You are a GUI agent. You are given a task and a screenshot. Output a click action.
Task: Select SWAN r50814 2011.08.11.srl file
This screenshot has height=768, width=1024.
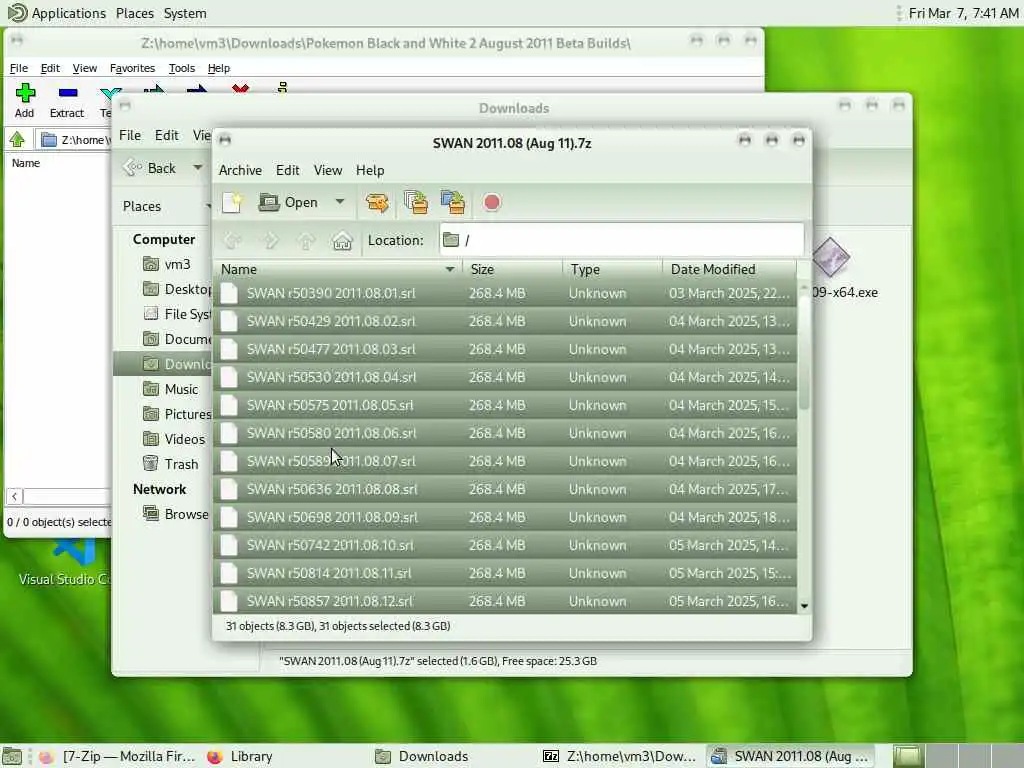tap(505, 573)
